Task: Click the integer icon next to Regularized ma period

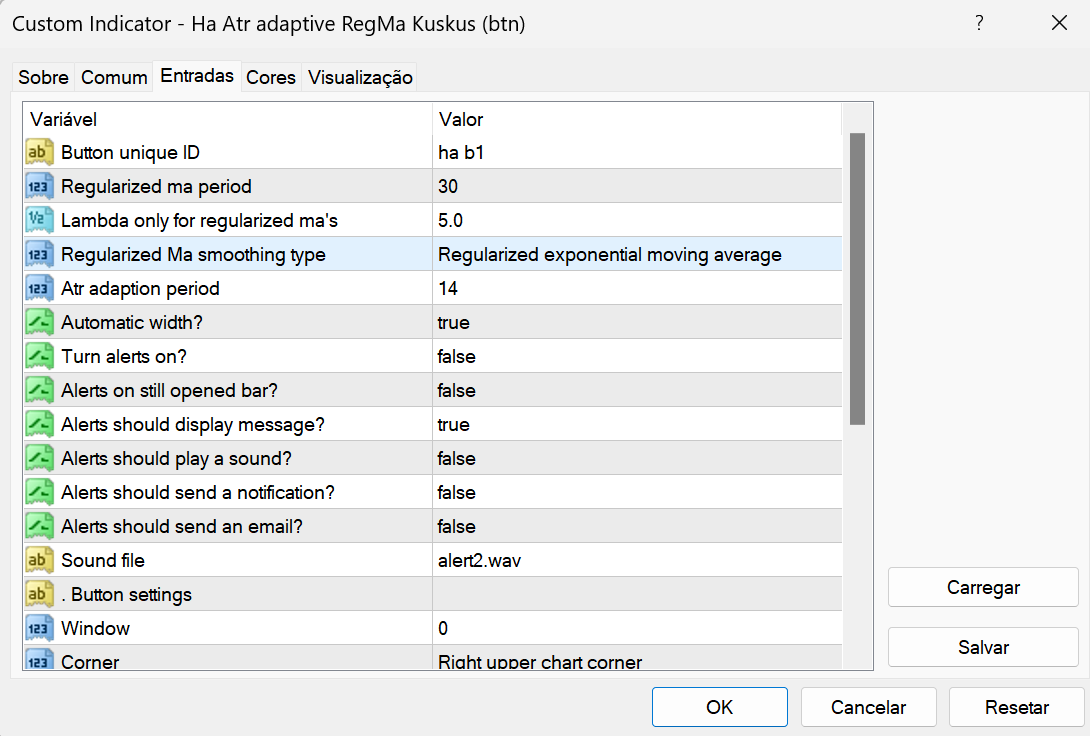Action: pyautogui.click(x=39, y=187)
